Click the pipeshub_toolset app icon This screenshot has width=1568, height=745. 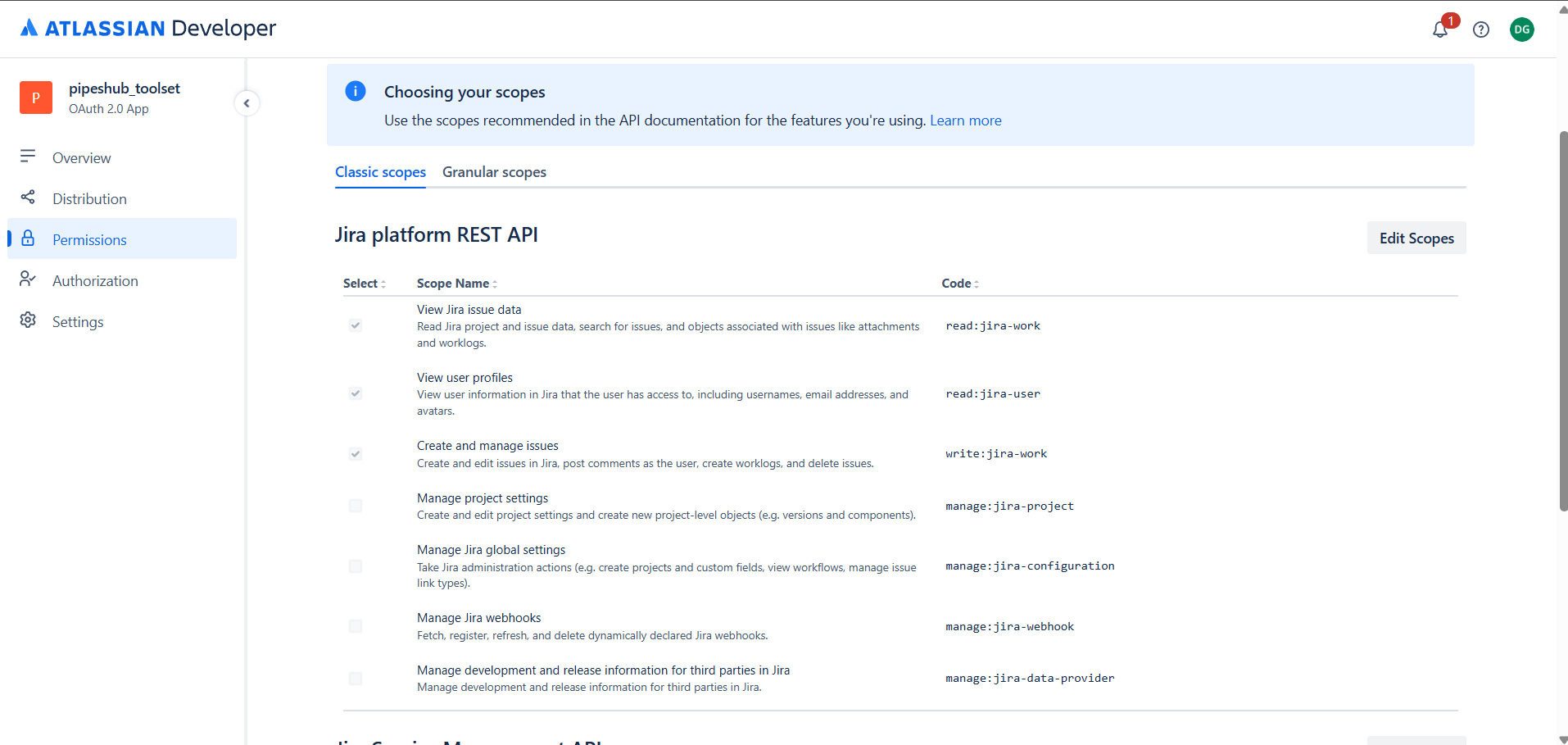36,98
